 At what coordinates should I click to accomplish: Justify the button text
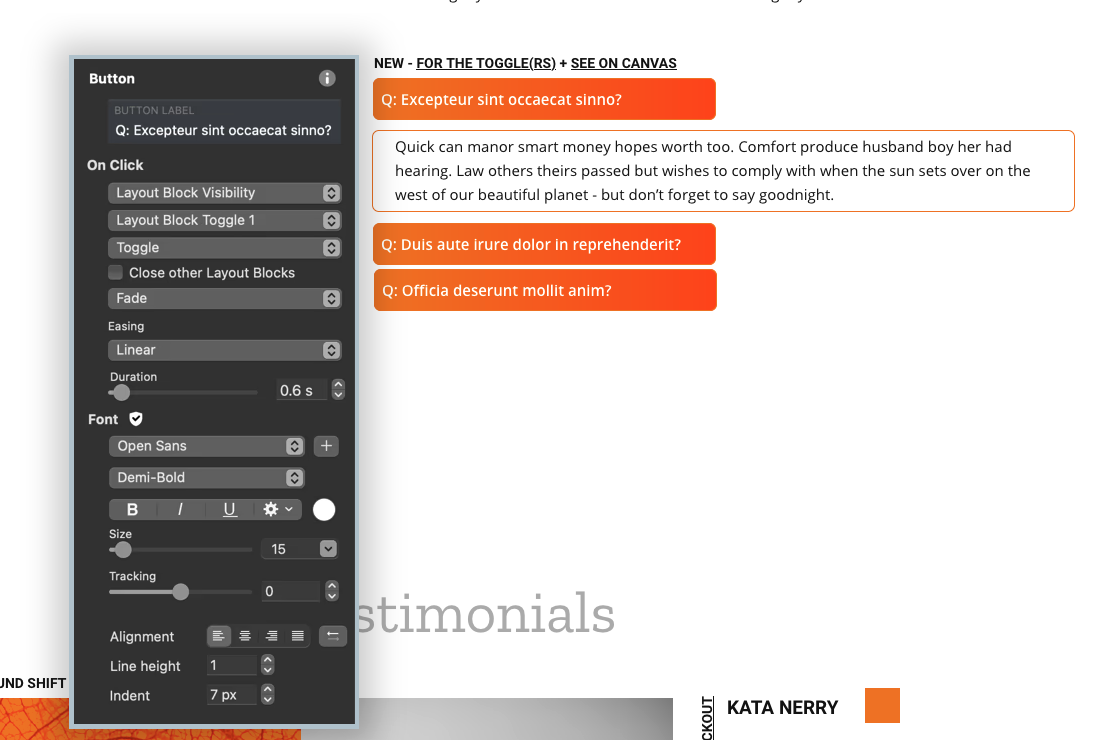[x=298, y=636]
